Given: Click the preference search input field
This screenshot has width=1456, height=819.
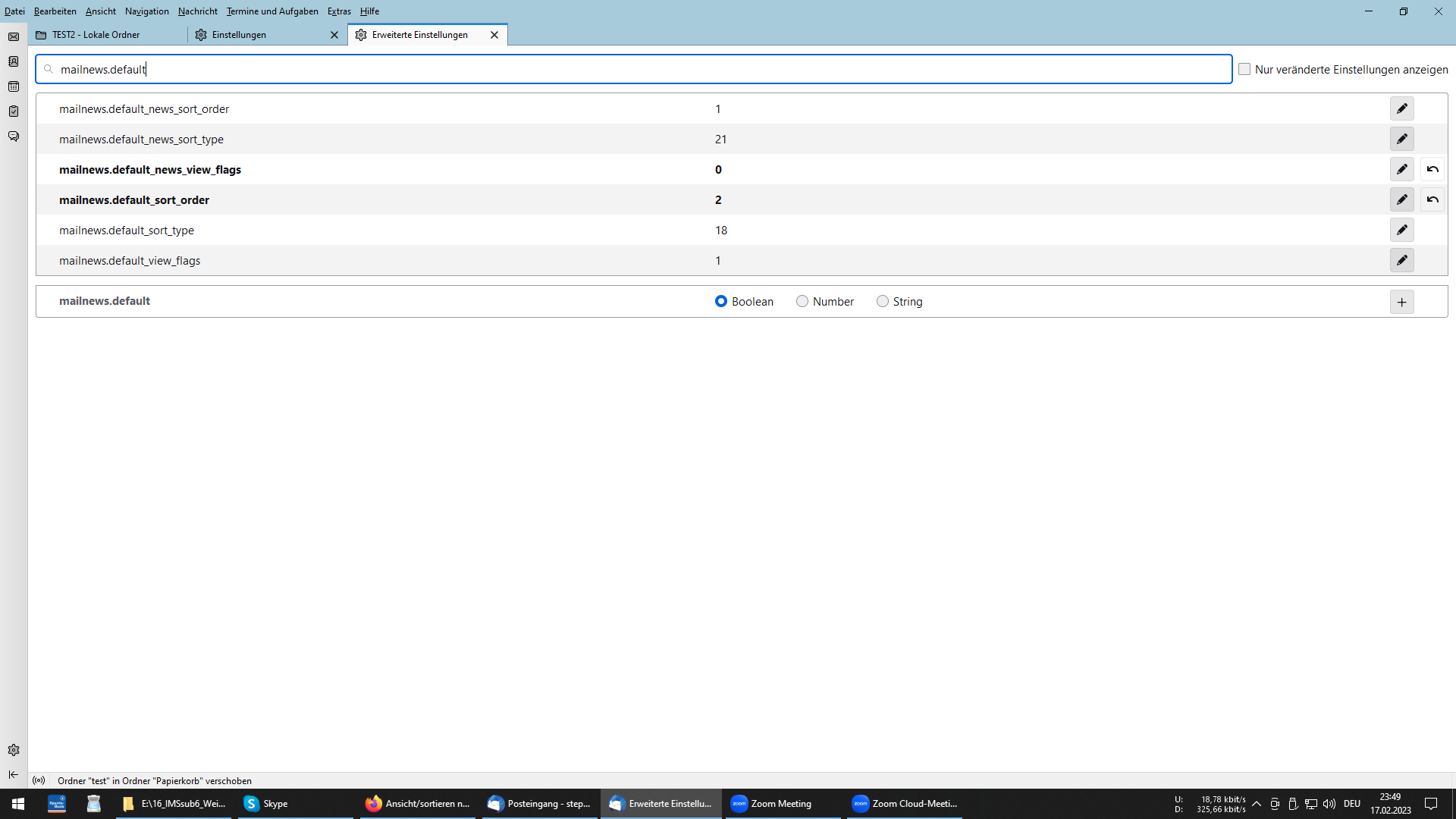Looking at the screenshot, I should click(x=633, y=69).
